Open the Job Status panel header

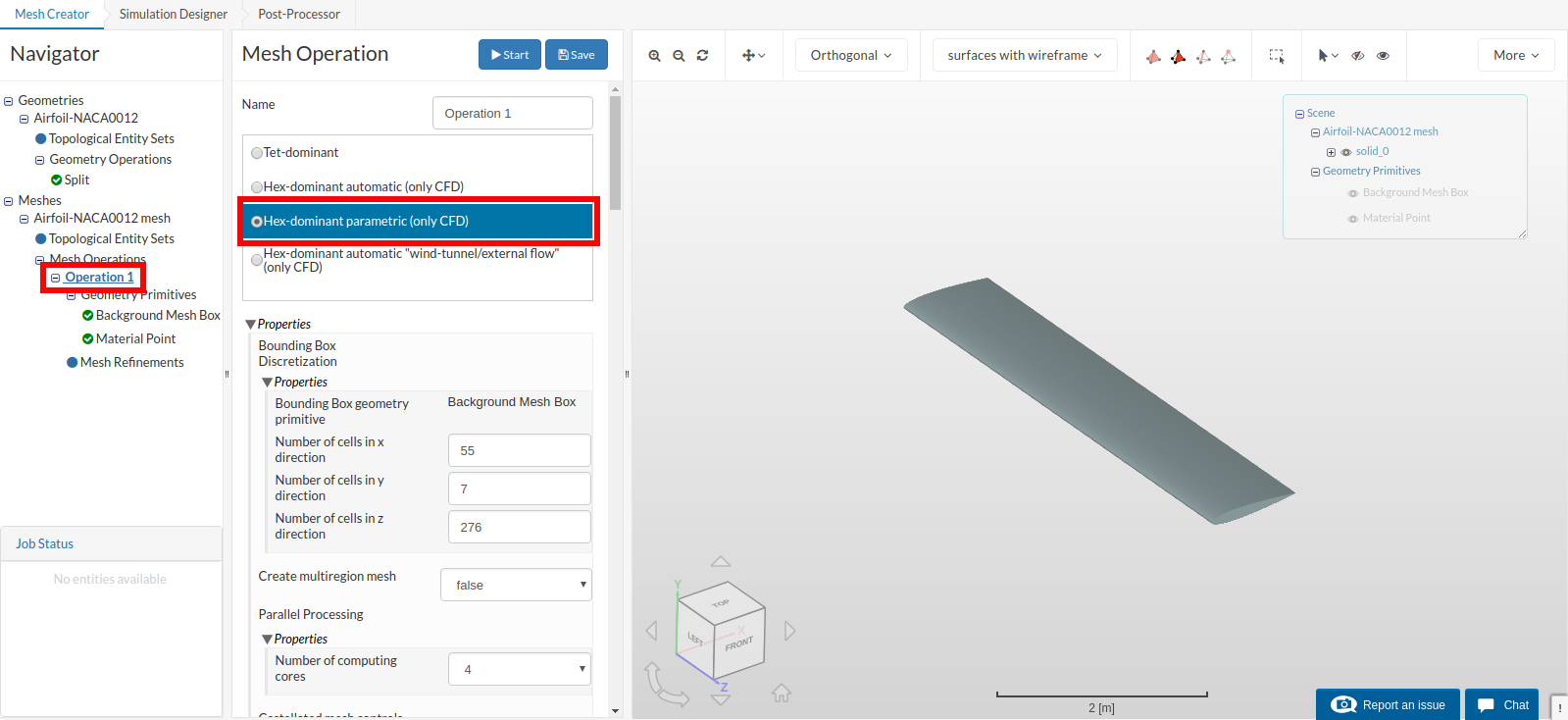(x=111, y=543)
